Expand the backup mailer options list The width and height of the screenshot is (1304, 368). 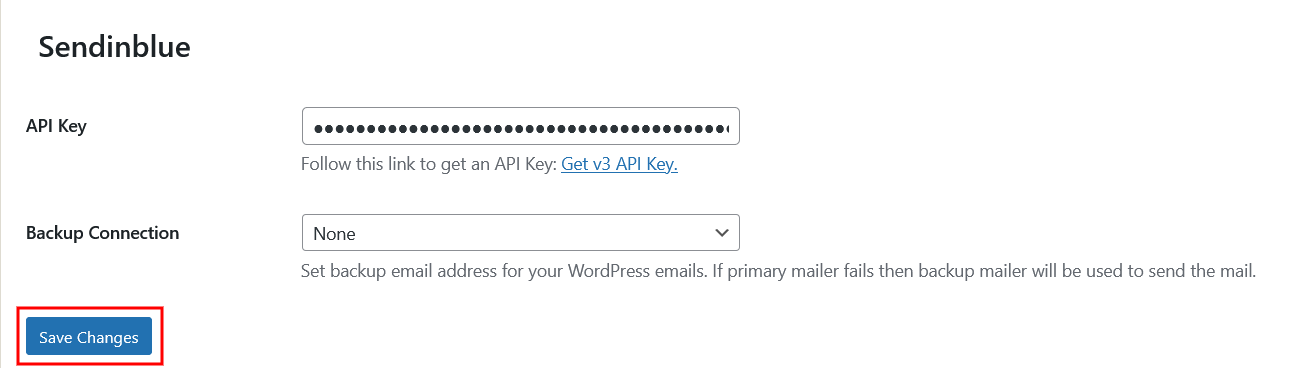[520, 233]
